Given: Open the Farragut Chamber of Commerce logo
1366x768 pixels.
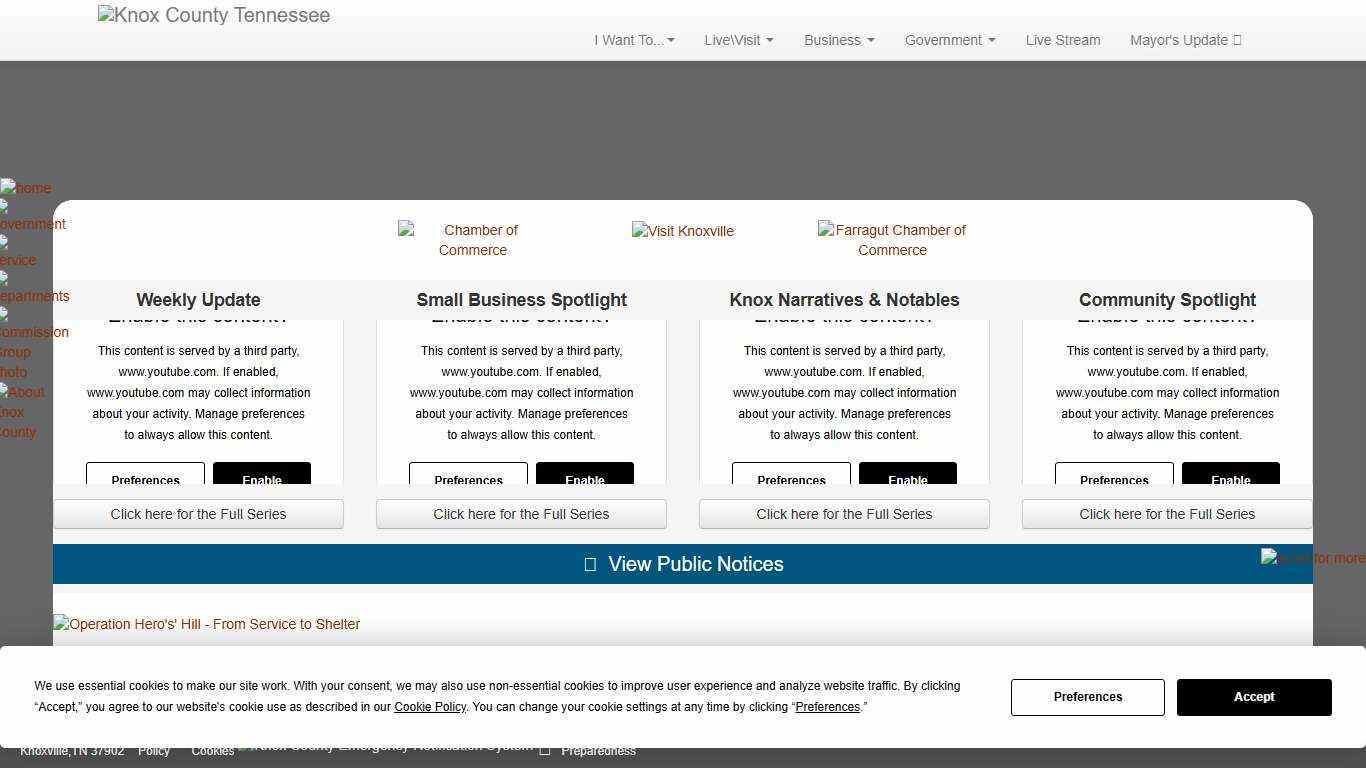Looking at the screenshot, I should coord(892,240).
